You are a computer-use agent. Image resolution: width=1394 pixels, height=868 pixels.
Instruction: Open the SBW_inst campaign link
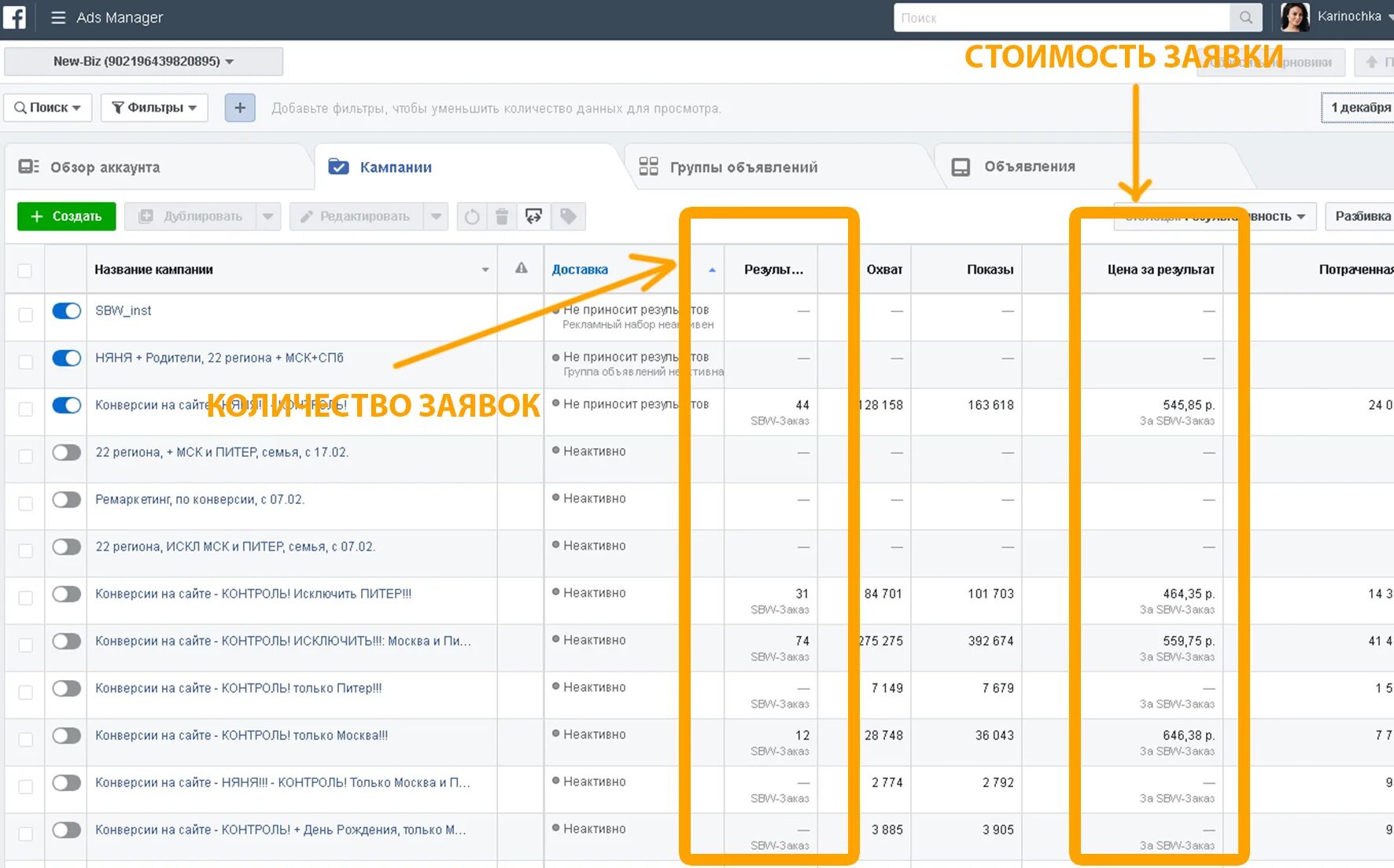[124, 311]
